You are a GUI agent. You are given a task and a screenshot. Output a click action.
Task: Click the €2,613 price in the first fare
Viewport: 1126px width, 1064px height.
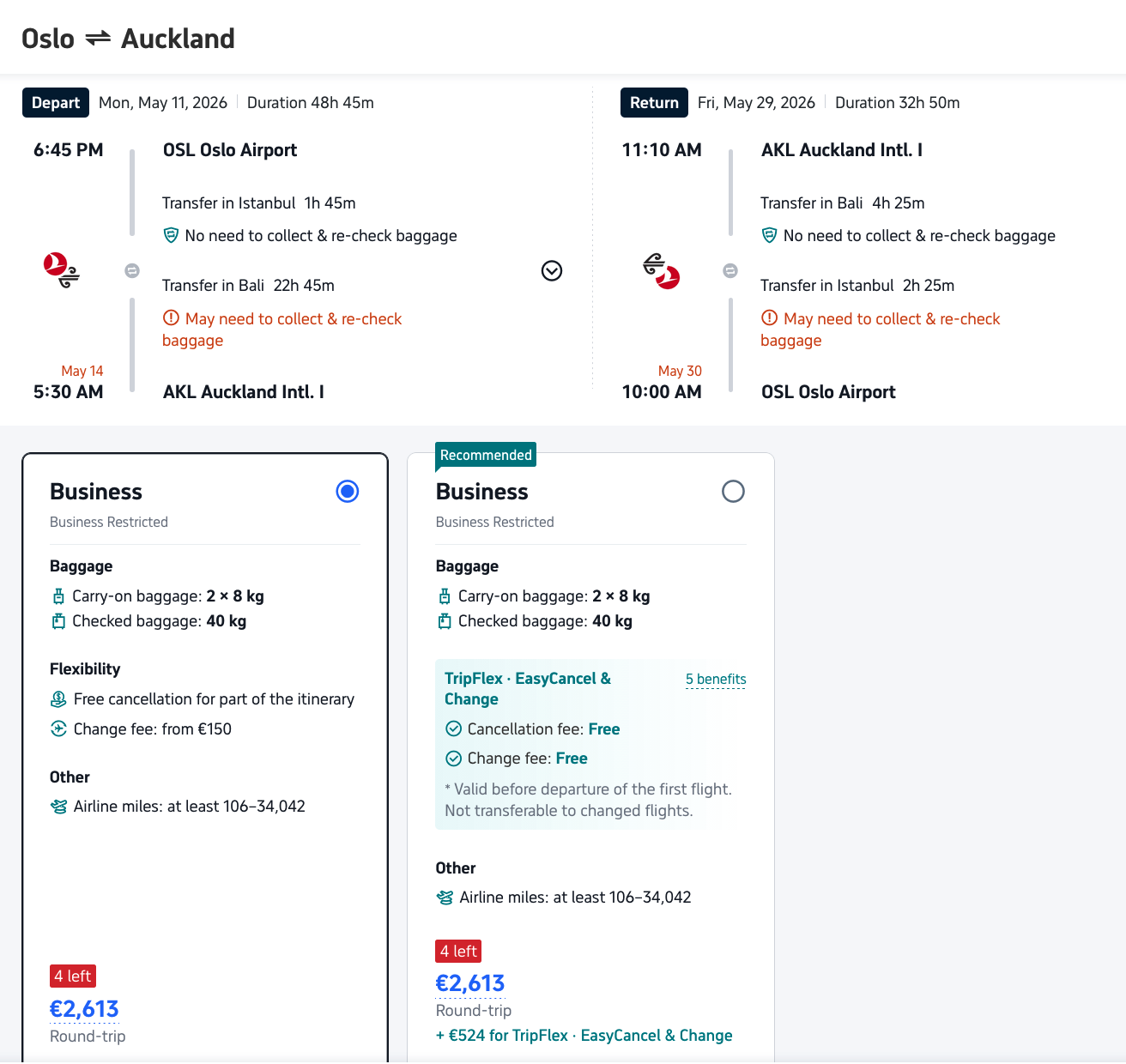(84, 1009)
